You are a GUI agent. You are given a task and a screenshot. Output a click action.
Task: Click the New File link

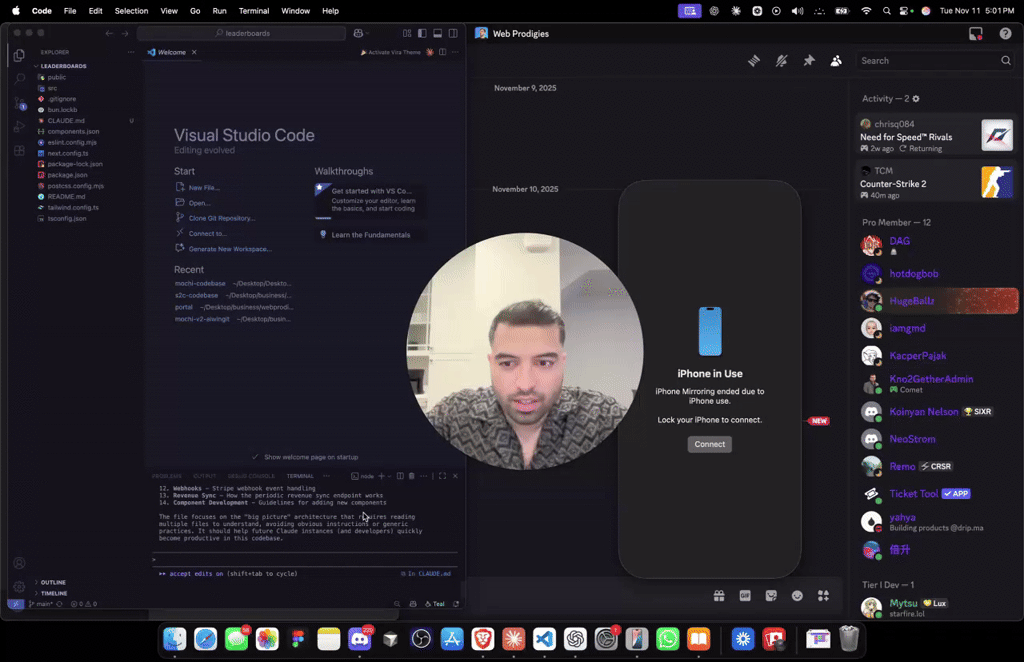pyautogui.click(x=204, y=187)
